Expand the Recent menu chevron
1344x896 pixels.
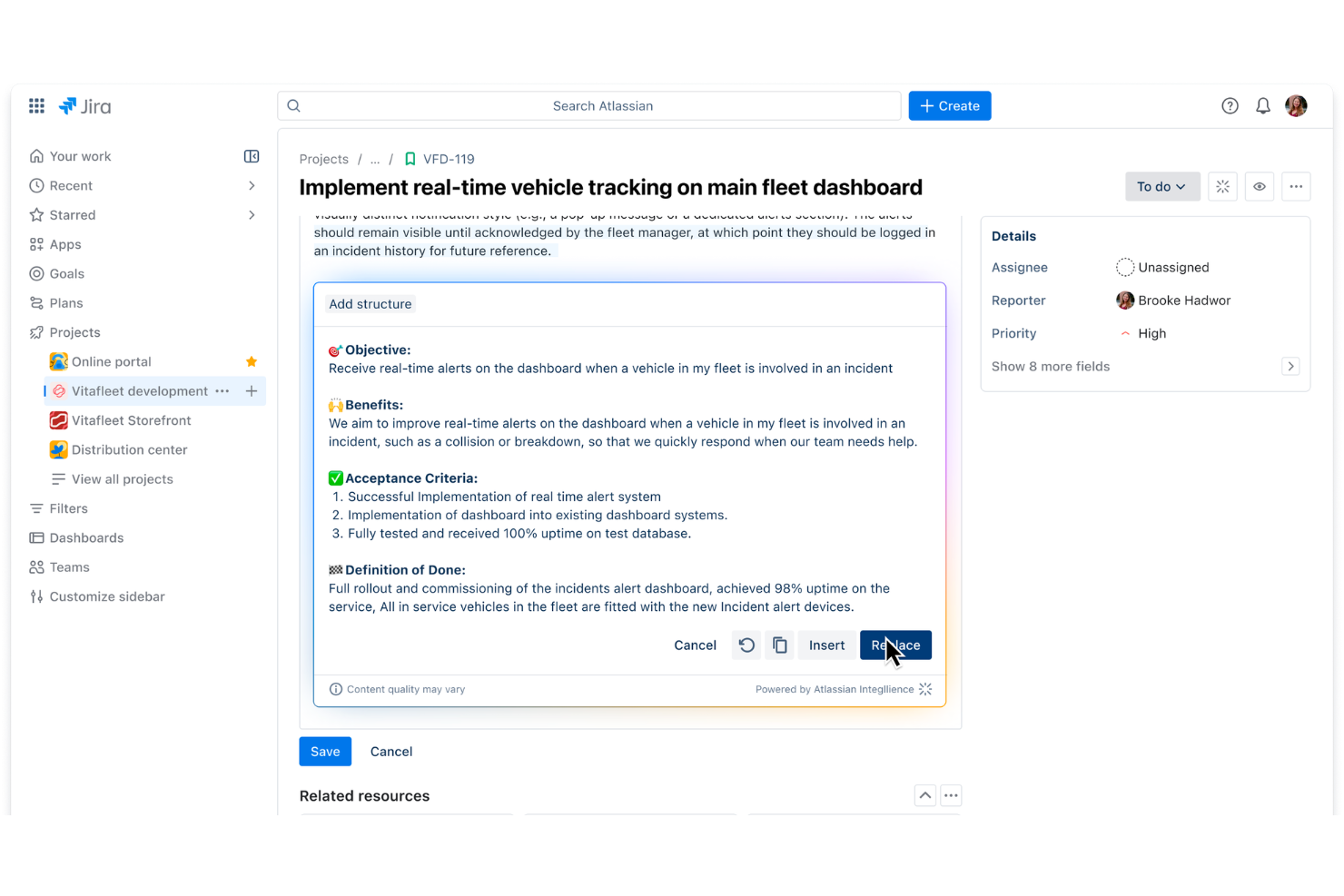(x=252, y=186)
